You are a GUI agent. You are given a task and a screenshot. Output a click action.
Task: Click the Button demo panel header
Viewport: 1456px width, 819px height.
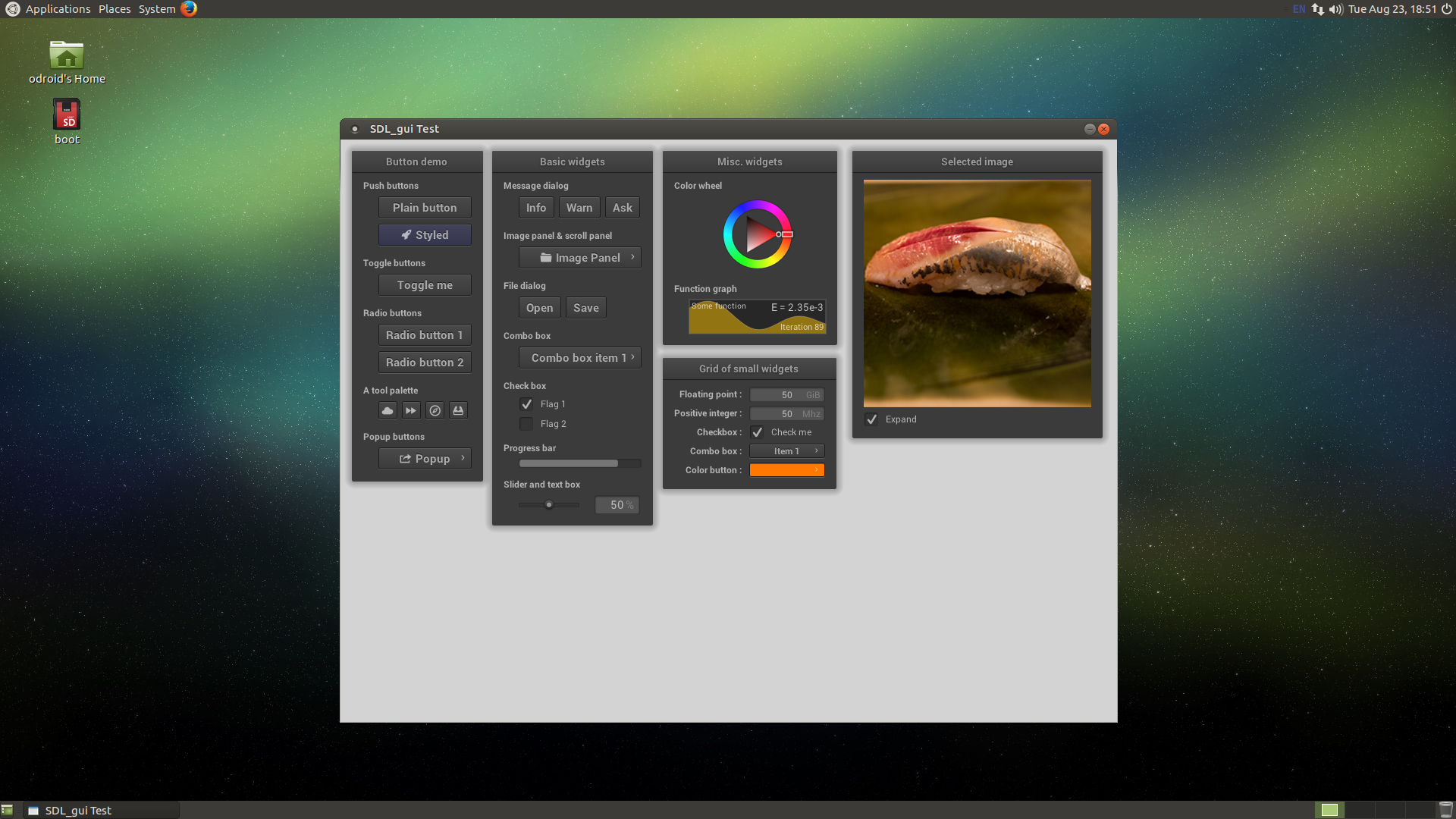click(417, 162)
